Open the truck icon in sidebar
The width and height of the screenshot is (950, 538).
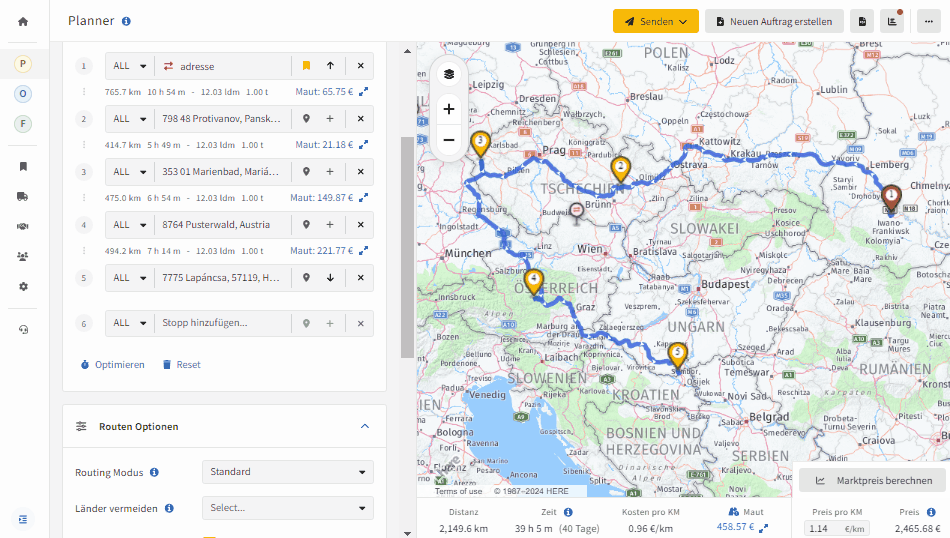[23, 196]
